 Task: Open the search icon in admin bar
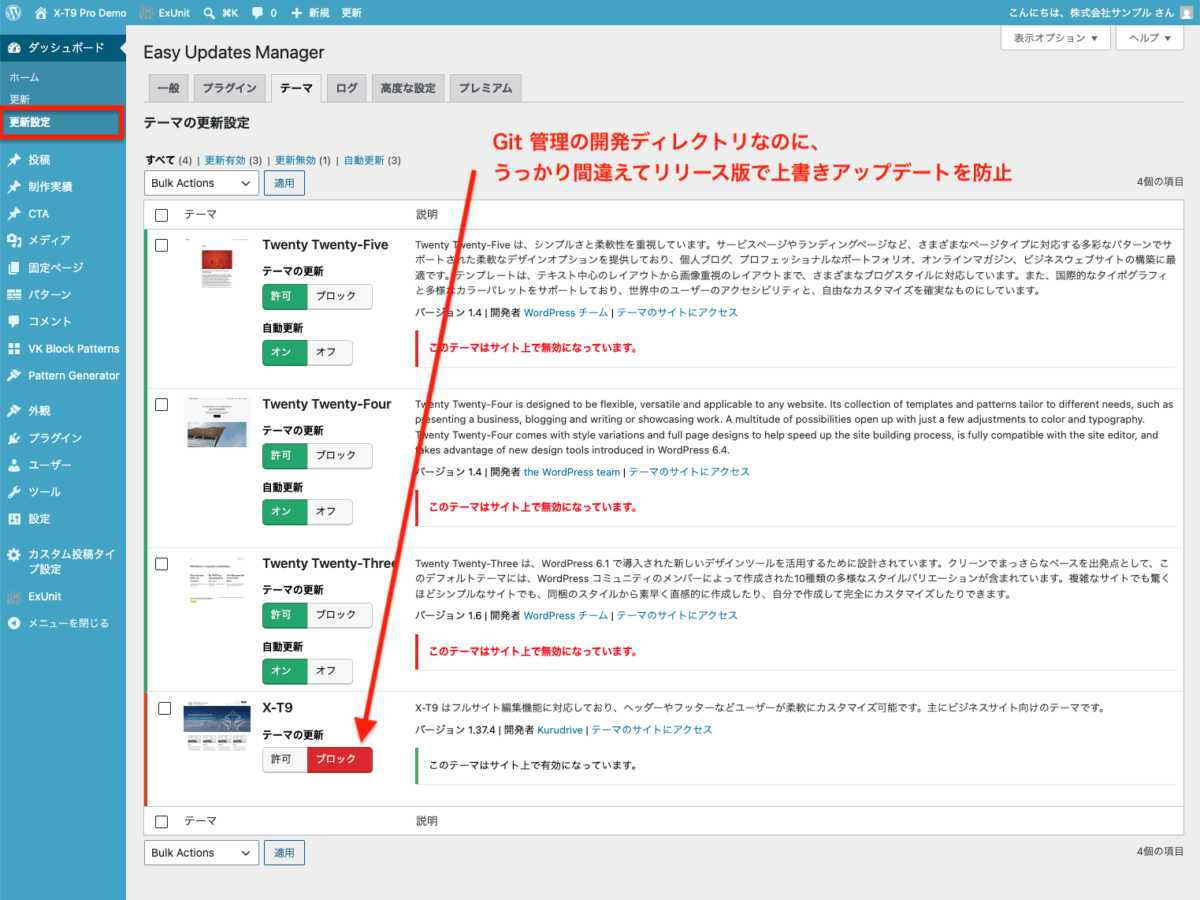click(209, 13)
